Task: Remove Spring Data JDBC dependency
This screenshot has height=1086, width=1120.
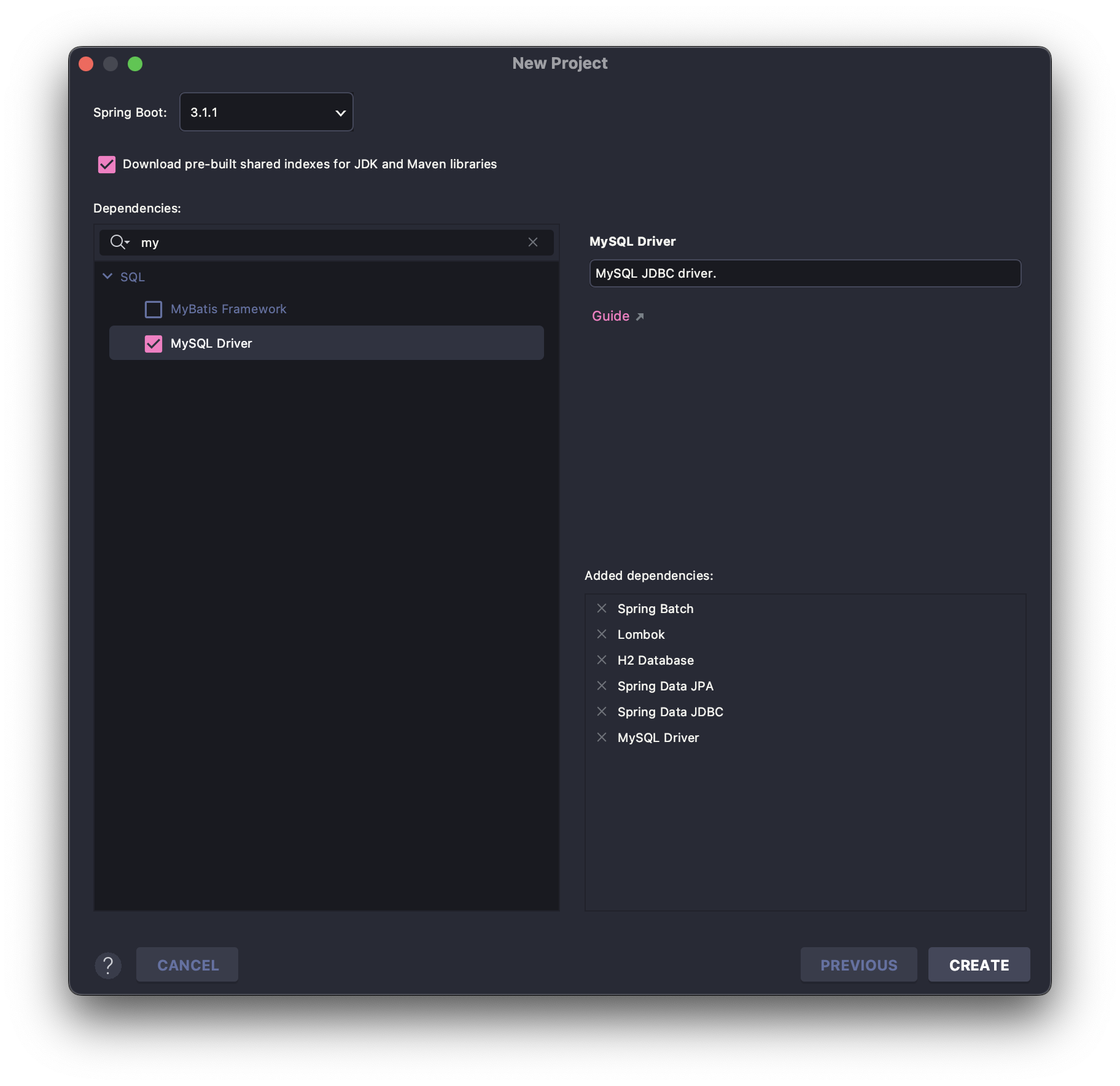Action: tap(602, 711)
